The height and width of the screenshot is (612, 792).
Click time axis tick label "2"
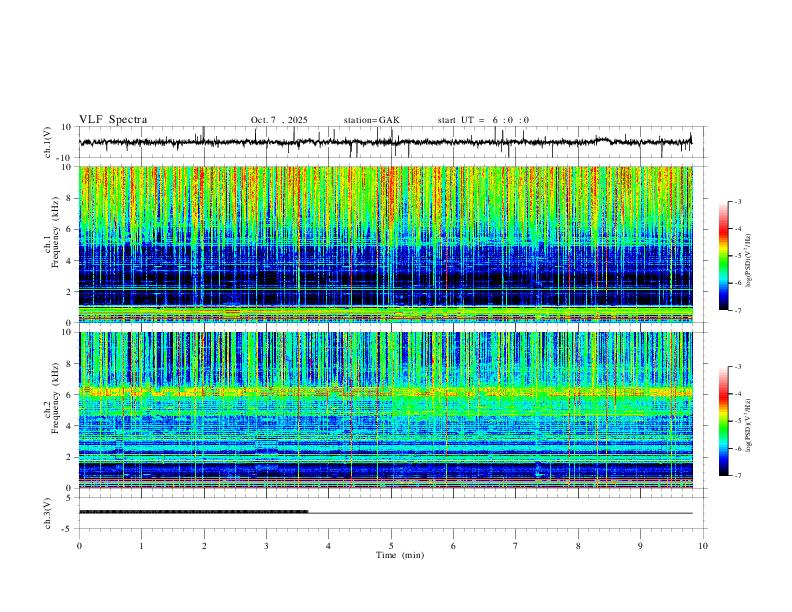tap(204, 546)
